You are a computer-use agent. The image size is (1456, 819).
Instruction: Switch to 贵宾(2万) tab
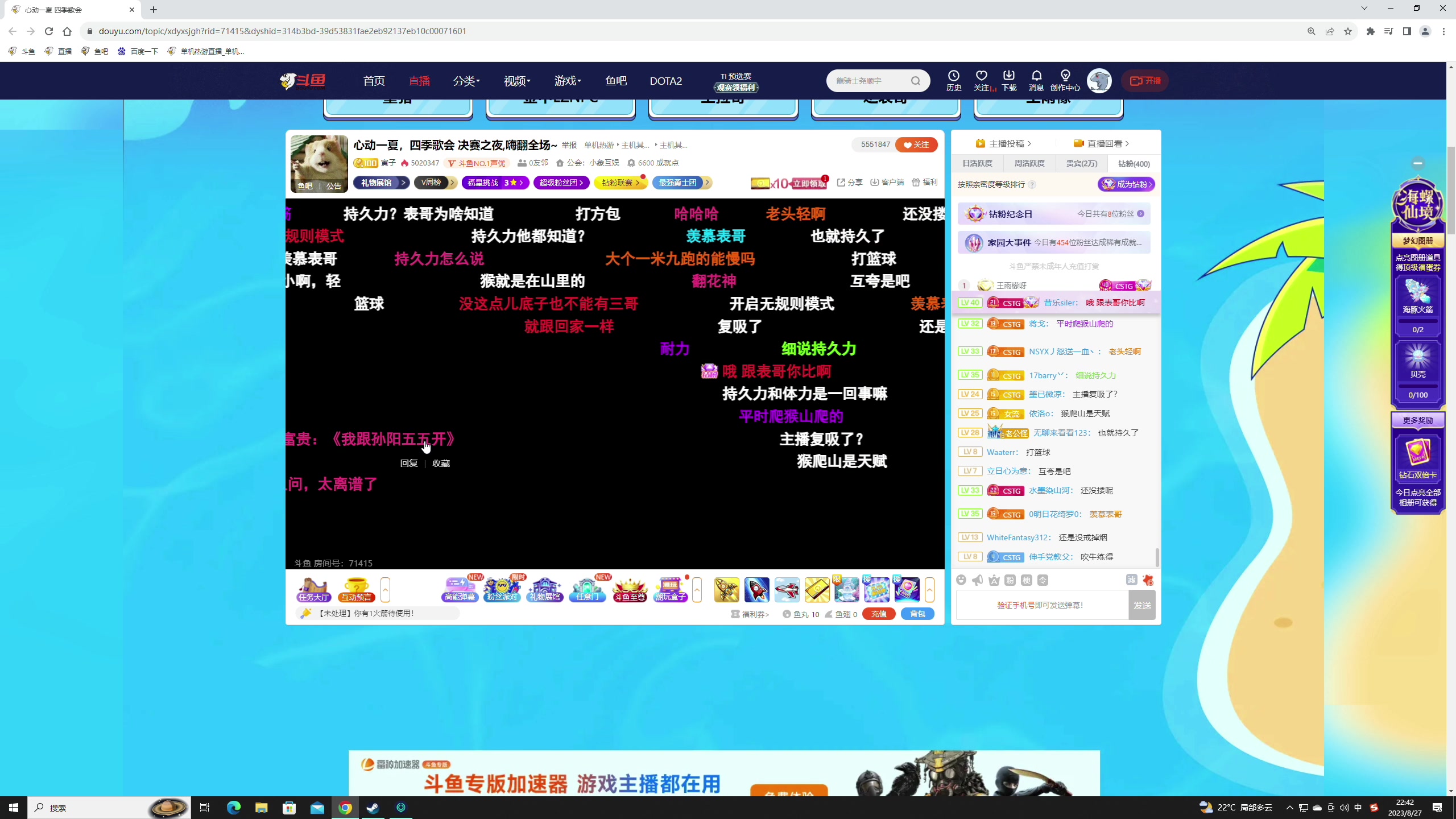[x=1082, y=163]
